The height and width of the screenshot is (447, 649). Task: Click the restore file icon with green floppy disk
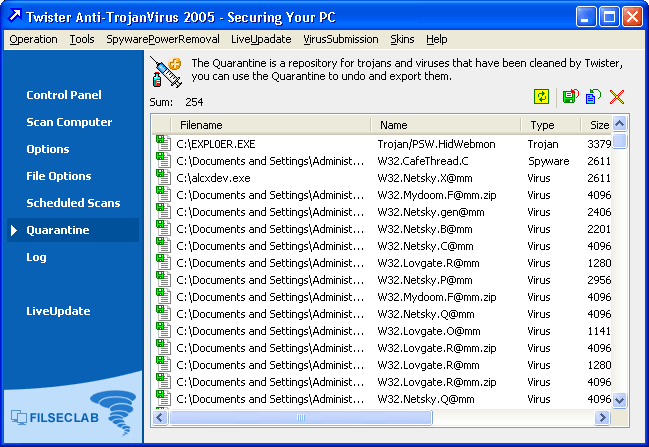point(570,97)
